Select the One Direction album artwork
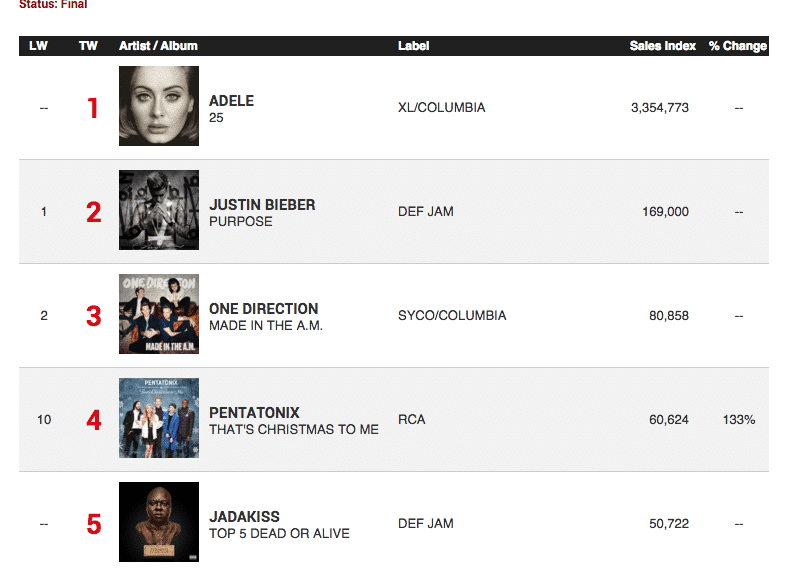Screen dimensions: 794x570 pyautogui.click(x=158, y=314)
